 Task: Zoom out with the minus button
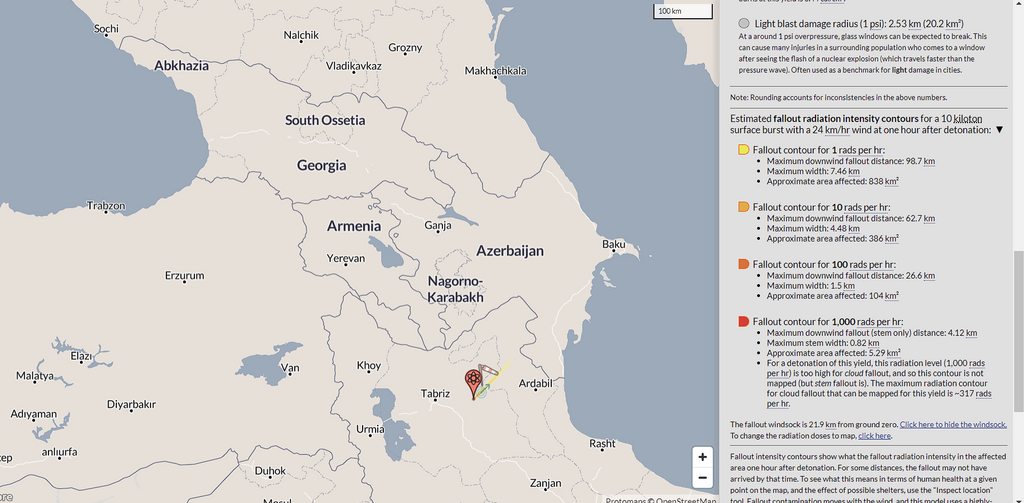point(702,478)
